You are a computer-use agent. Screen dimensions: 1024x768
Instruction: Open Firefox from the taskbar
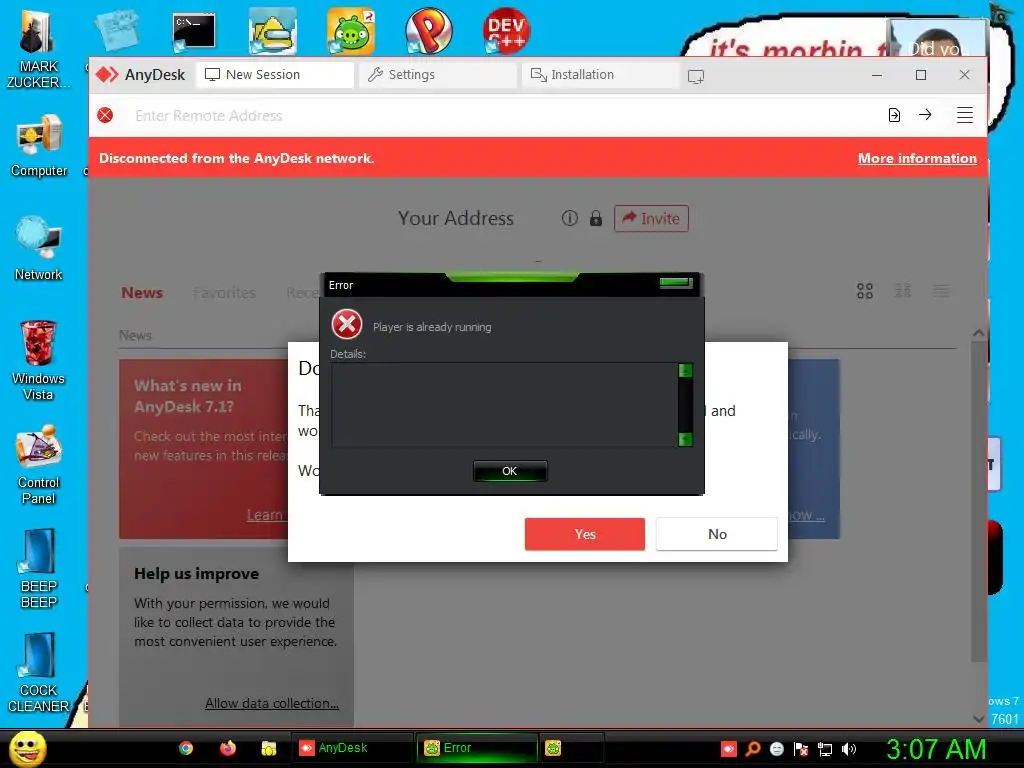[227, 748]
